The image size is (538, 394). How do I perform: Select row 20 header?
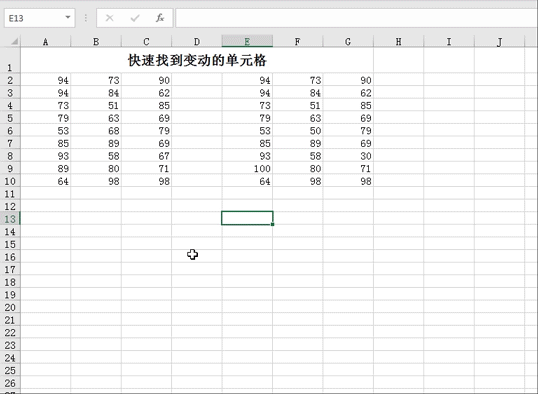coord(10,307)
